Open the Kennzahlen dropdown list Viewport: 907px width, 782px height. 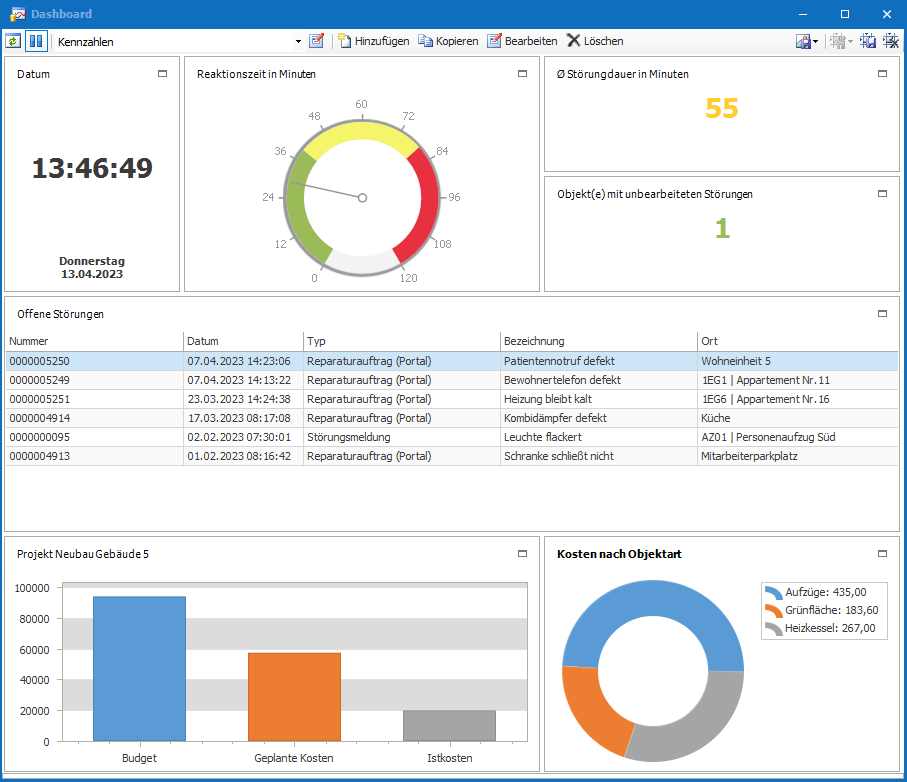(x=298, y=42)
